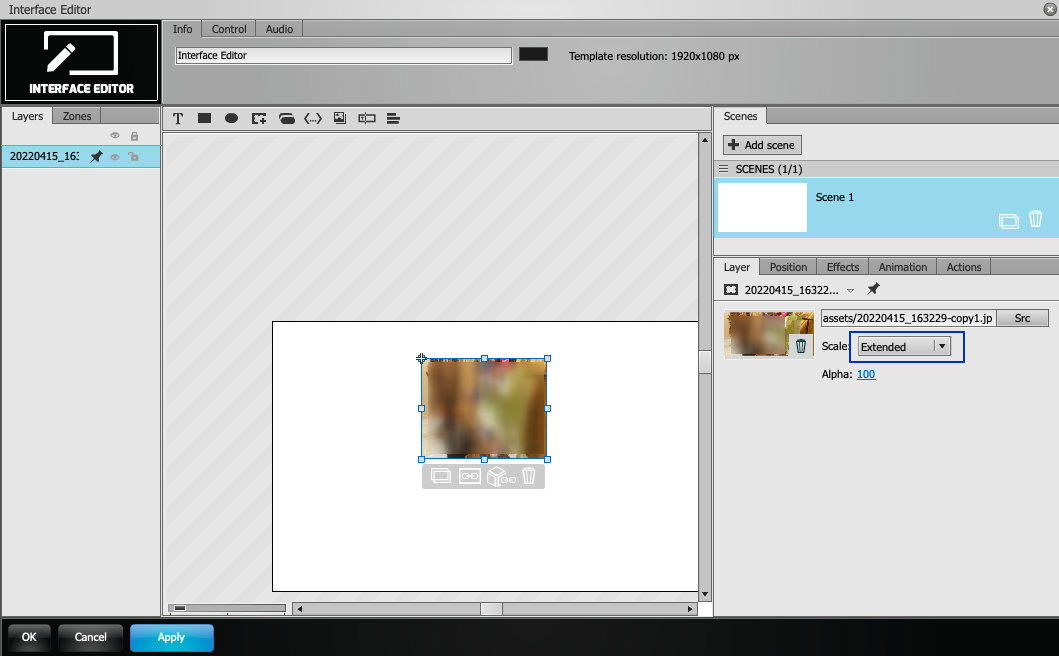1059x656 pixels.
Task: Toggle visibility of 20220415 layer
Action: [115, 157]
